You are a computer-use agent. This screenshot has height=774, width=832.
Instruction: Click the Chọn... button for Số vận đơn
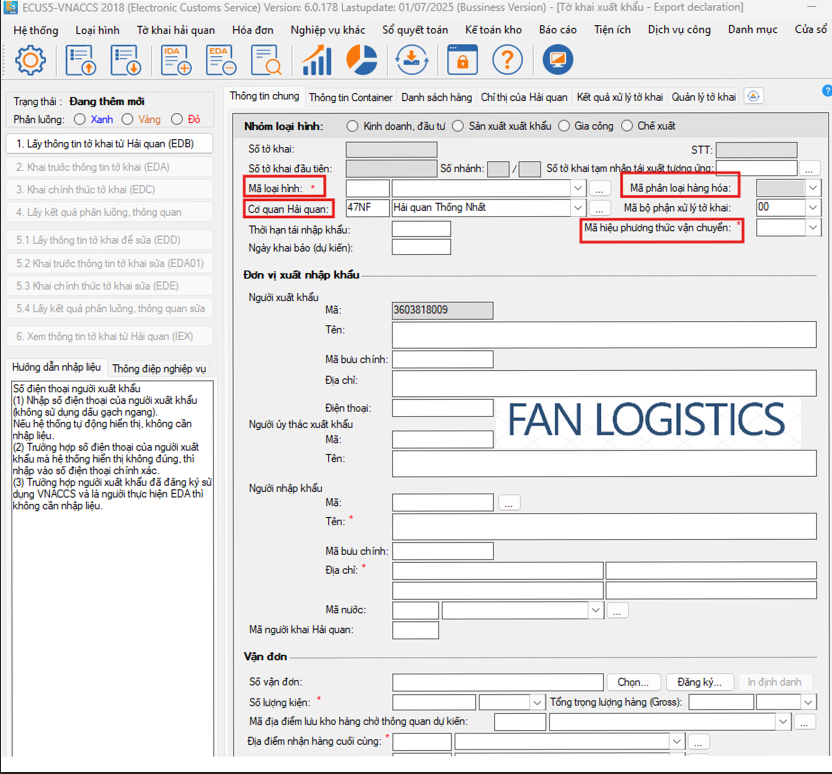coord(634,682)
